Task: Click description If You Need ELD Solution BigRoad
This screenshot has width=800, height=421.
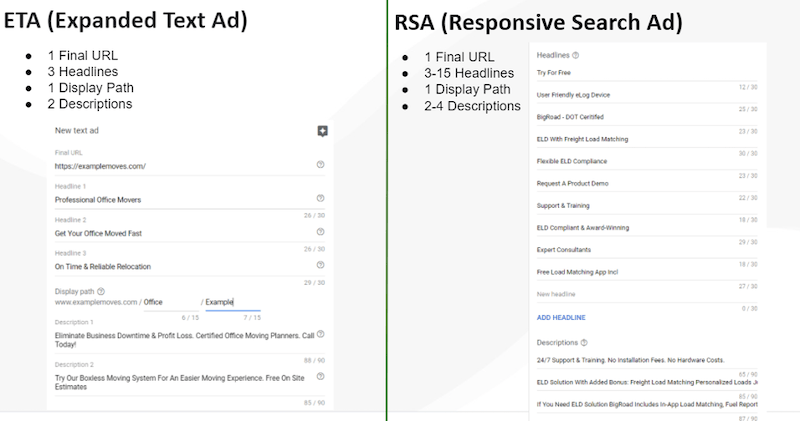Action: tap(647, 404)
